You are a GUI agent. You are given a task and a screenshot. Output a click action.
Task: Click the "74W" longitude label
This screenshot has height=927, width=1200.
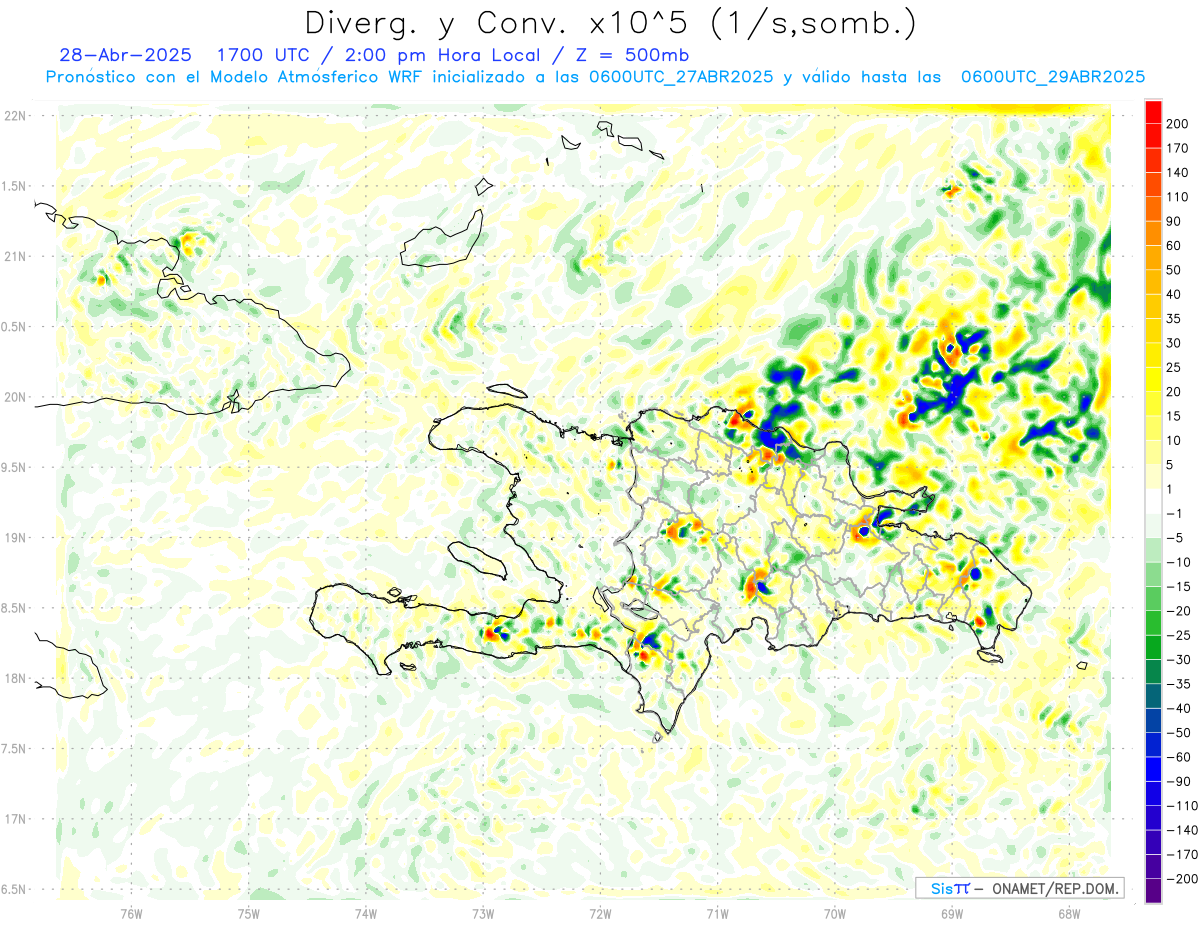(366, 912)
